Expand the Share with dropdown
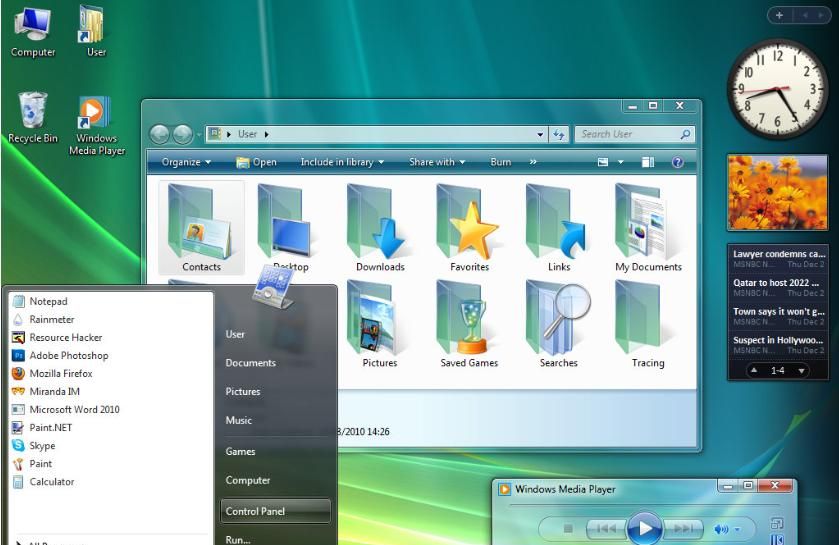This screenshot has height=545, width=839. 437,162
